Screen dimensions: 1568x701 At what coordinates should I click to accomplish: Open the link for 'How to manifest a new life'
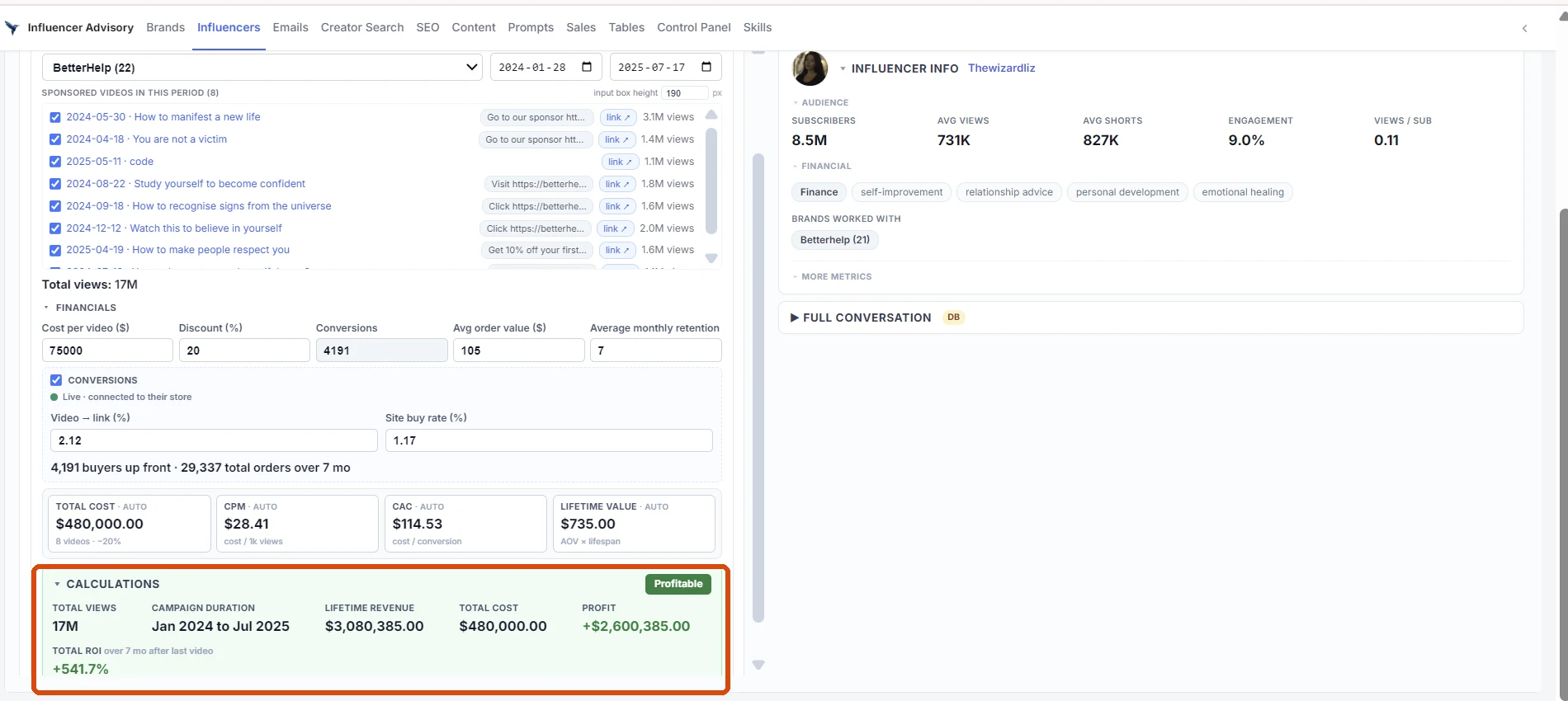tap(618, 117)
